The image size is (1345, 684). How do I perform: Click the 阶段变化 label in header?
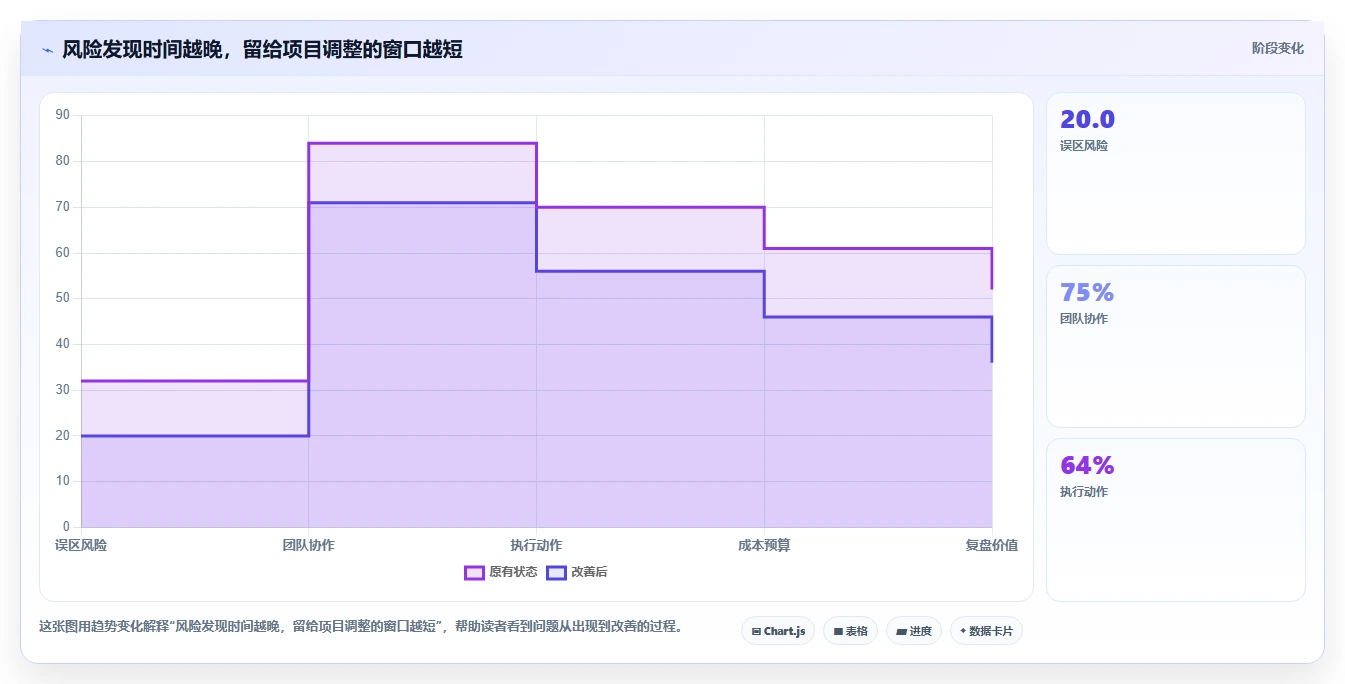(1277, 48)
